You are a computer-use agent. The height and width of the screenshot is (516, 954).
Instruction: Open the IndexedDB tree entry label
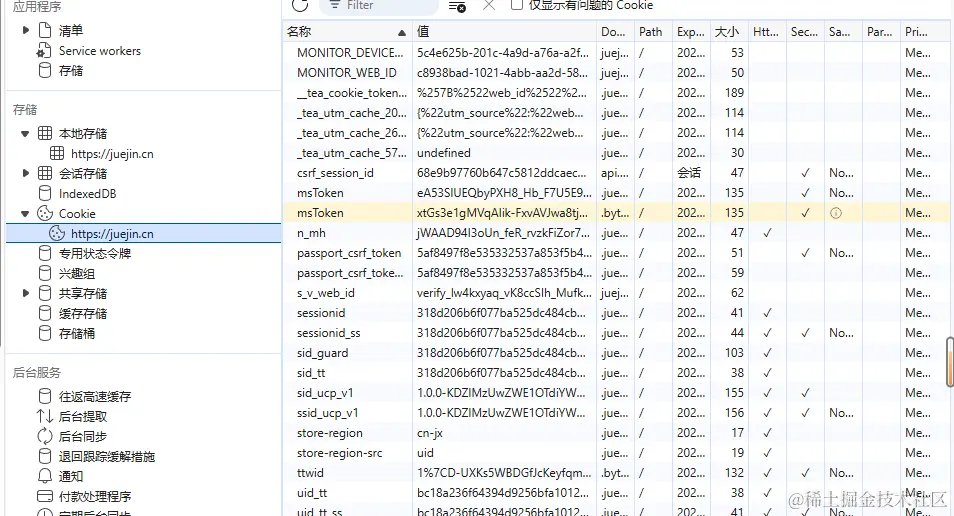[x=87, y=194]
